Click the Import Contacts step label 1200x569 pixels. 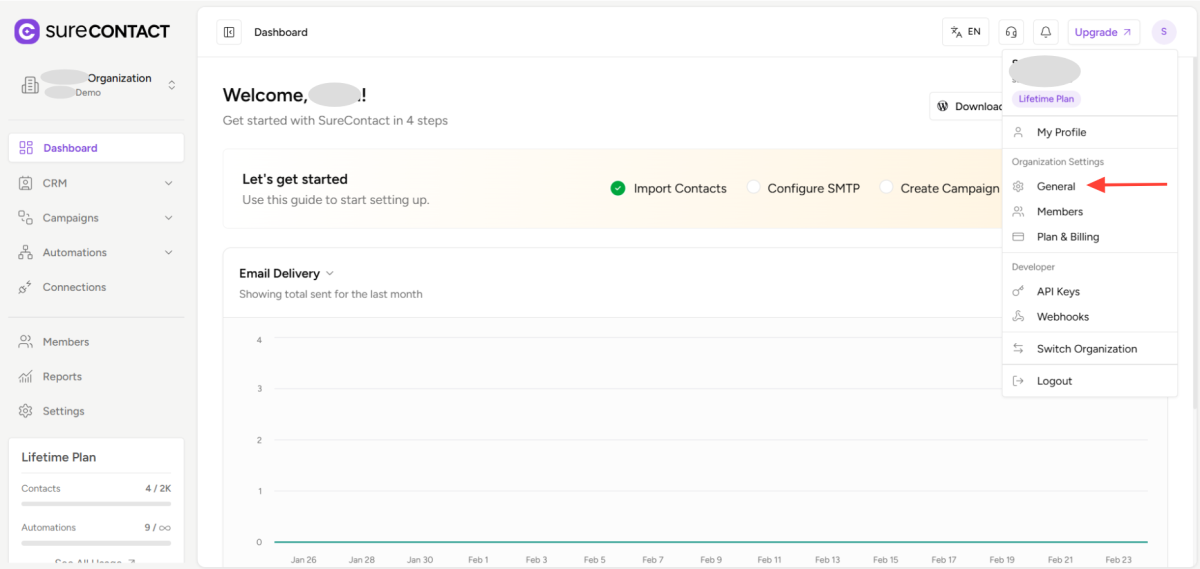(680, 188)
